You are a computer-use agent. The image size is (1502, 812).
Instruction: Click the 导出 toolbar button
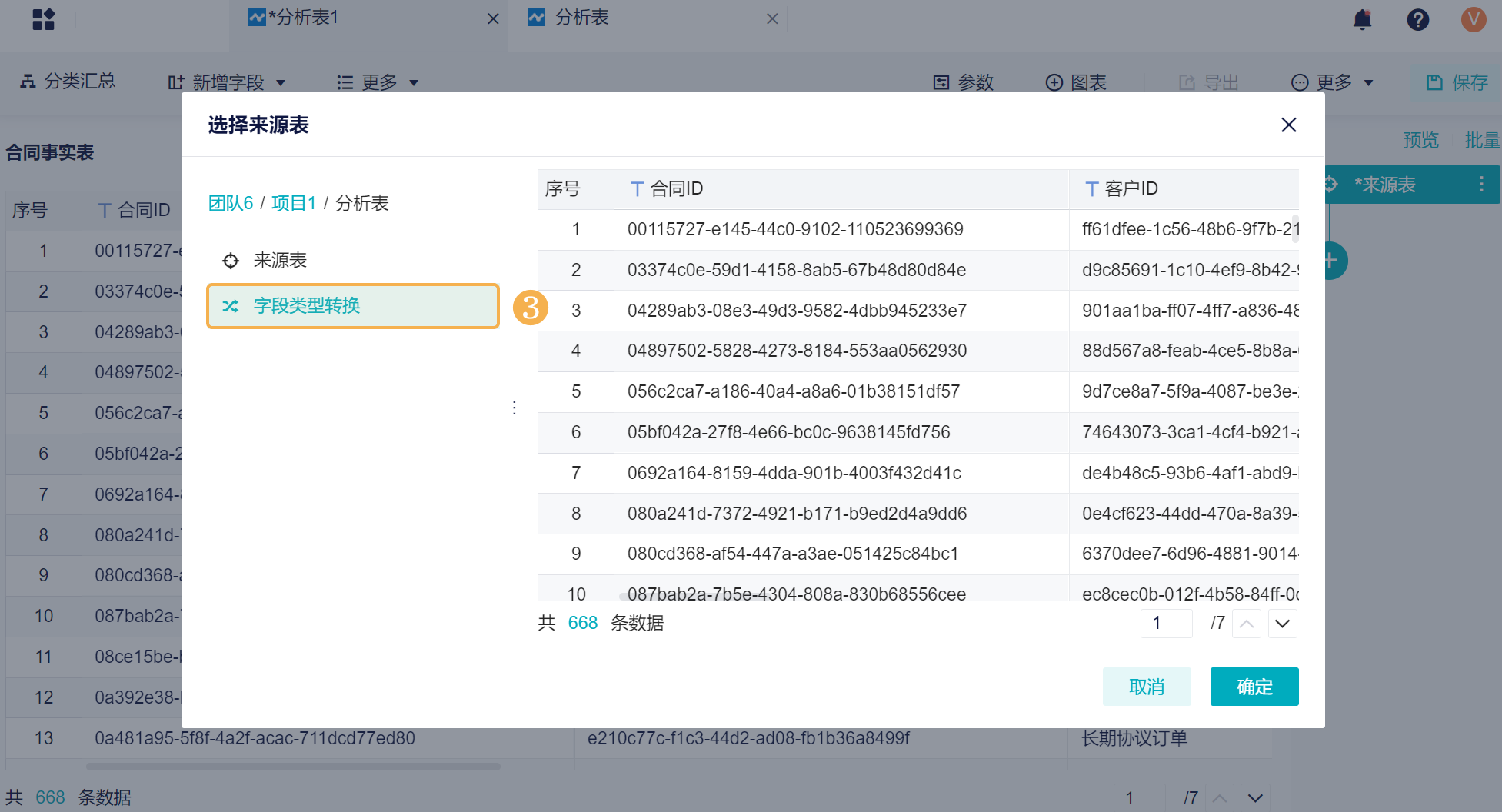pyautogui.click(x=1208, y=82)
